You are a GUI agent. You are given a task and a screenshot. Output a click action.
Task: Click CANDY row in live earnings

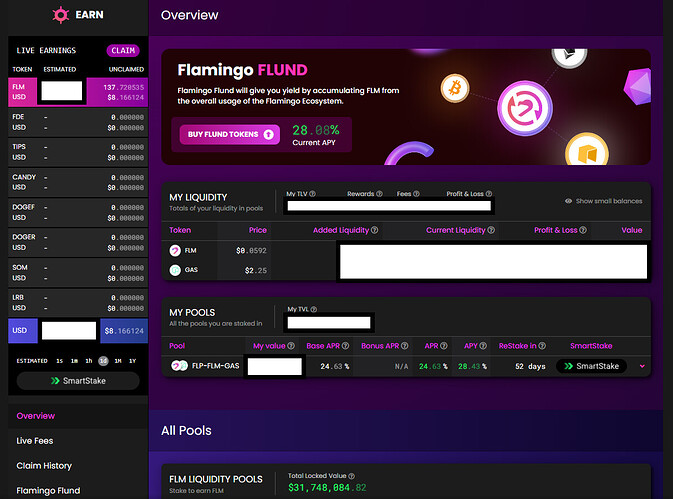78,182
